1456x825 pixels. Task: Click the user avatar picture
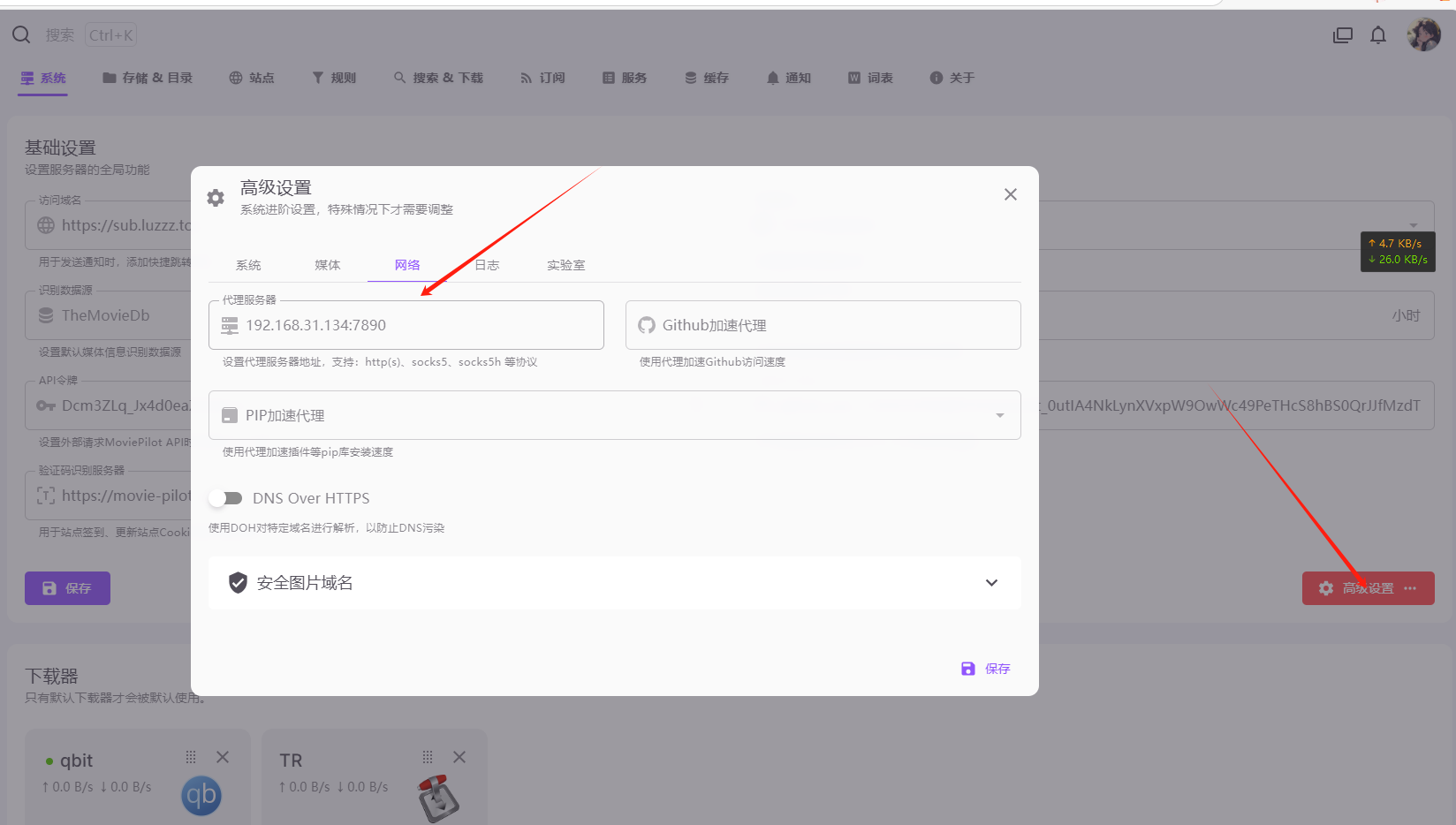click(1423, 35)
